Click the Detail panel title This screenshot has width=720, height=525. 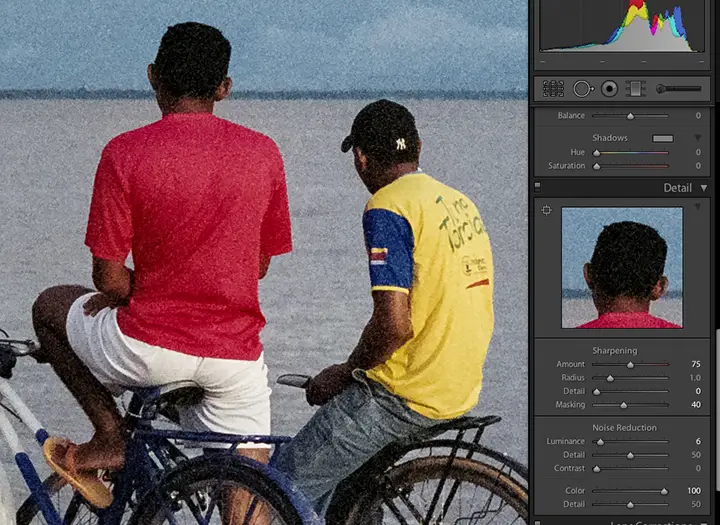[x=678, y=188]
